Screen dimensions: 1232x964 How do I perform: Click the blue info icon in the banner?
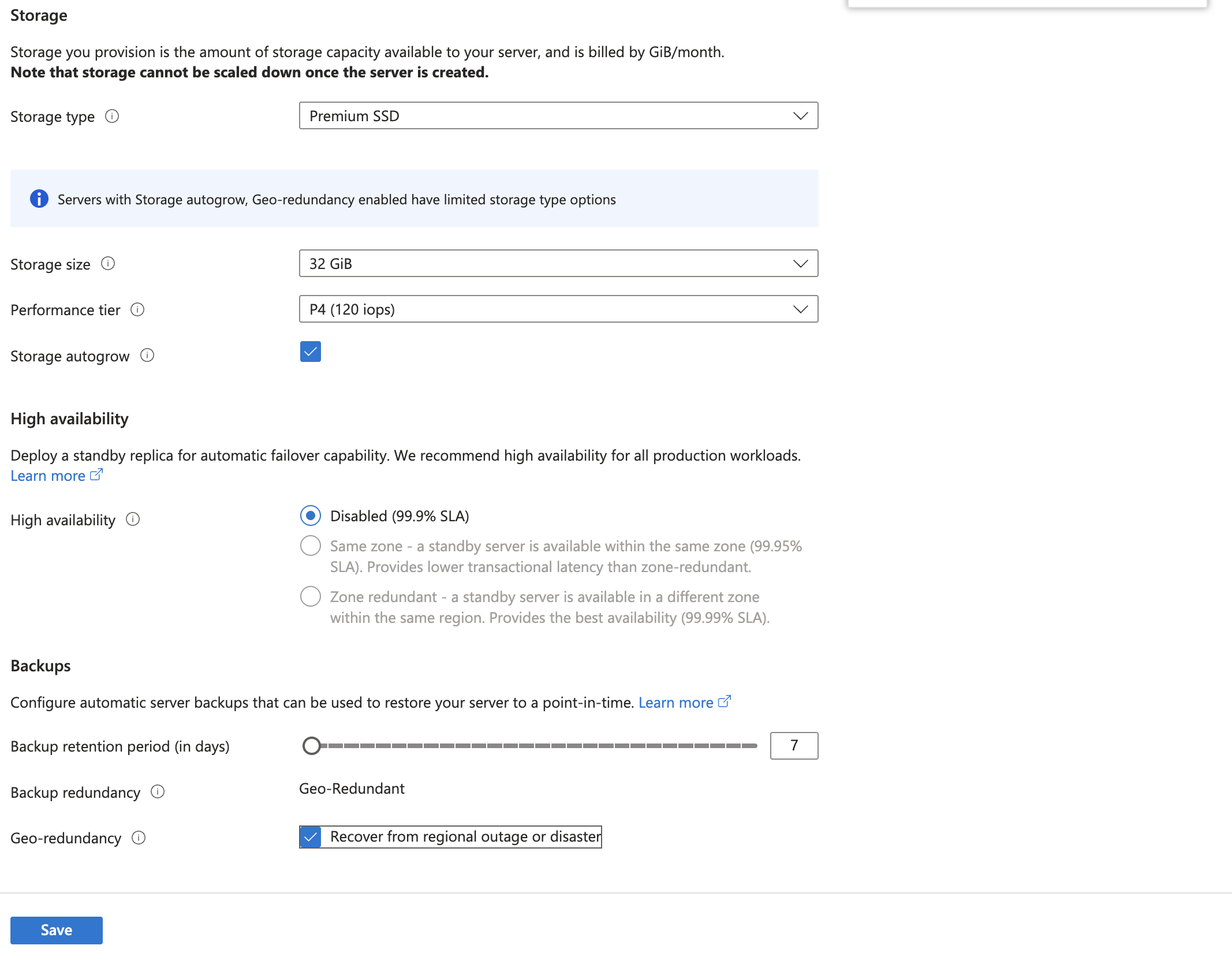click(39, 199)
